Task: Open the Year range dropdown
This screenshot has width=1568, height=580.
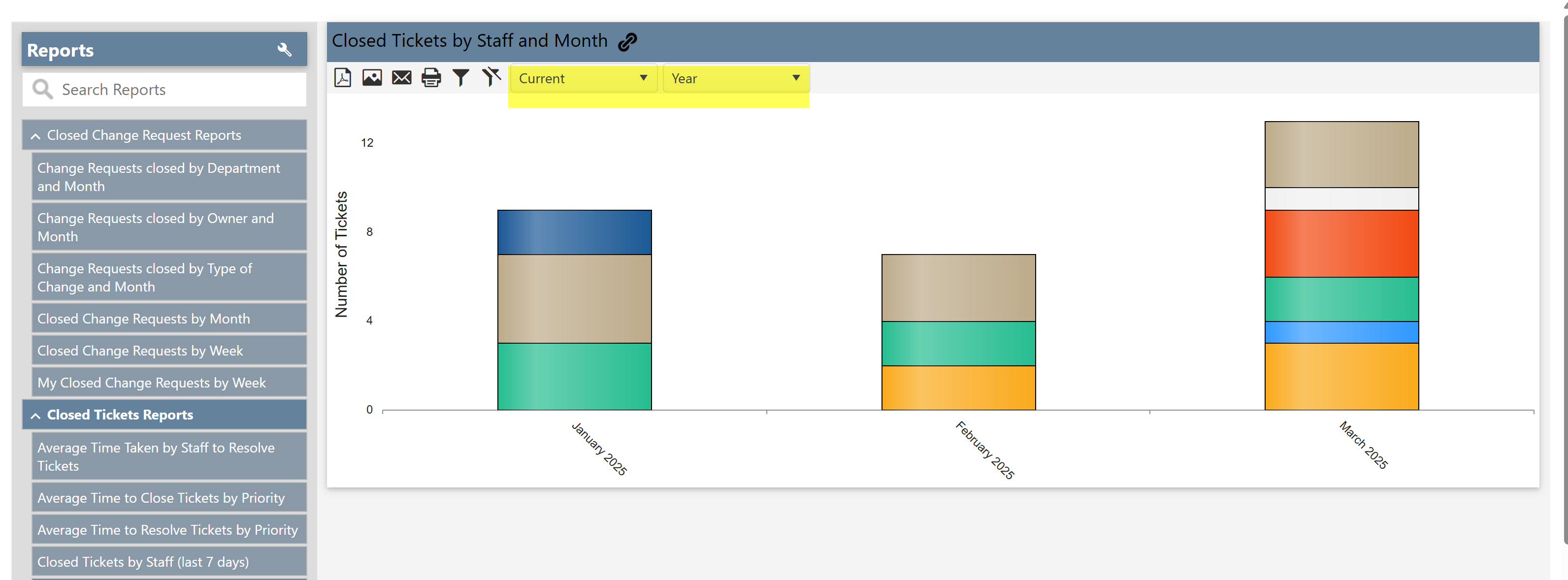Action: tap(735, 78)
